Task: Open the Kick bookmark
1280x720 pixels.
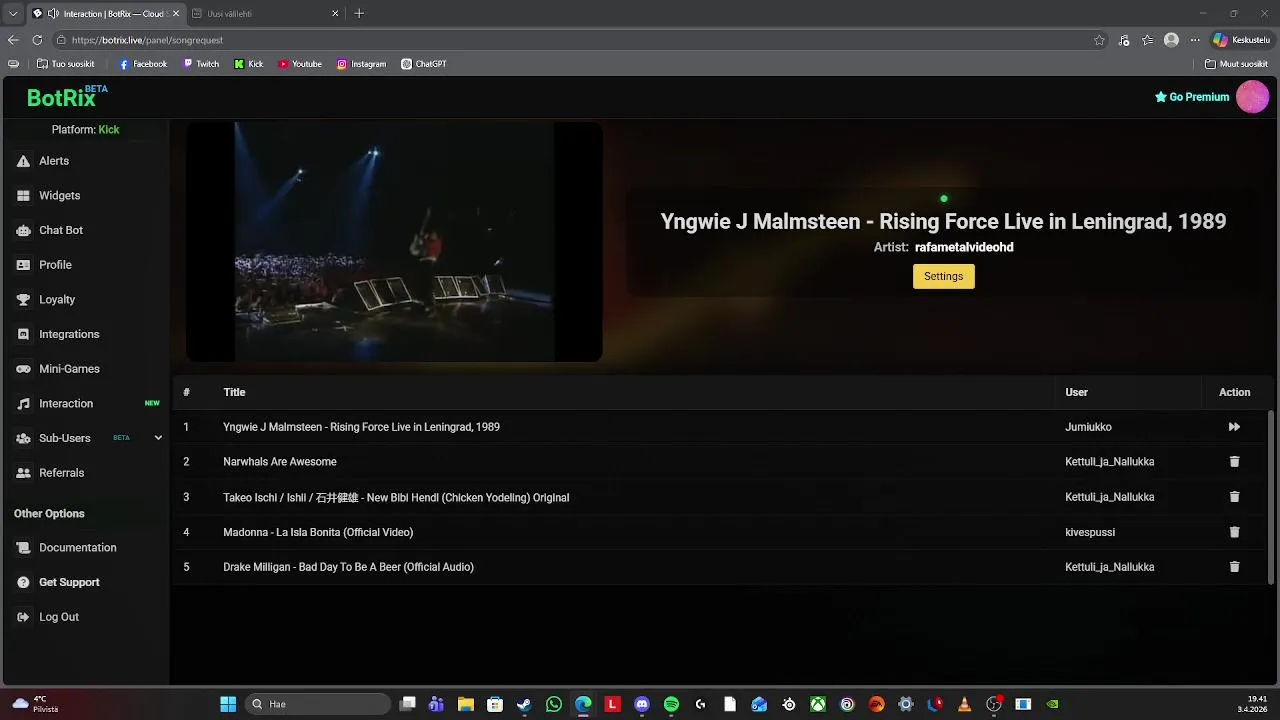Action: (249, 64)
